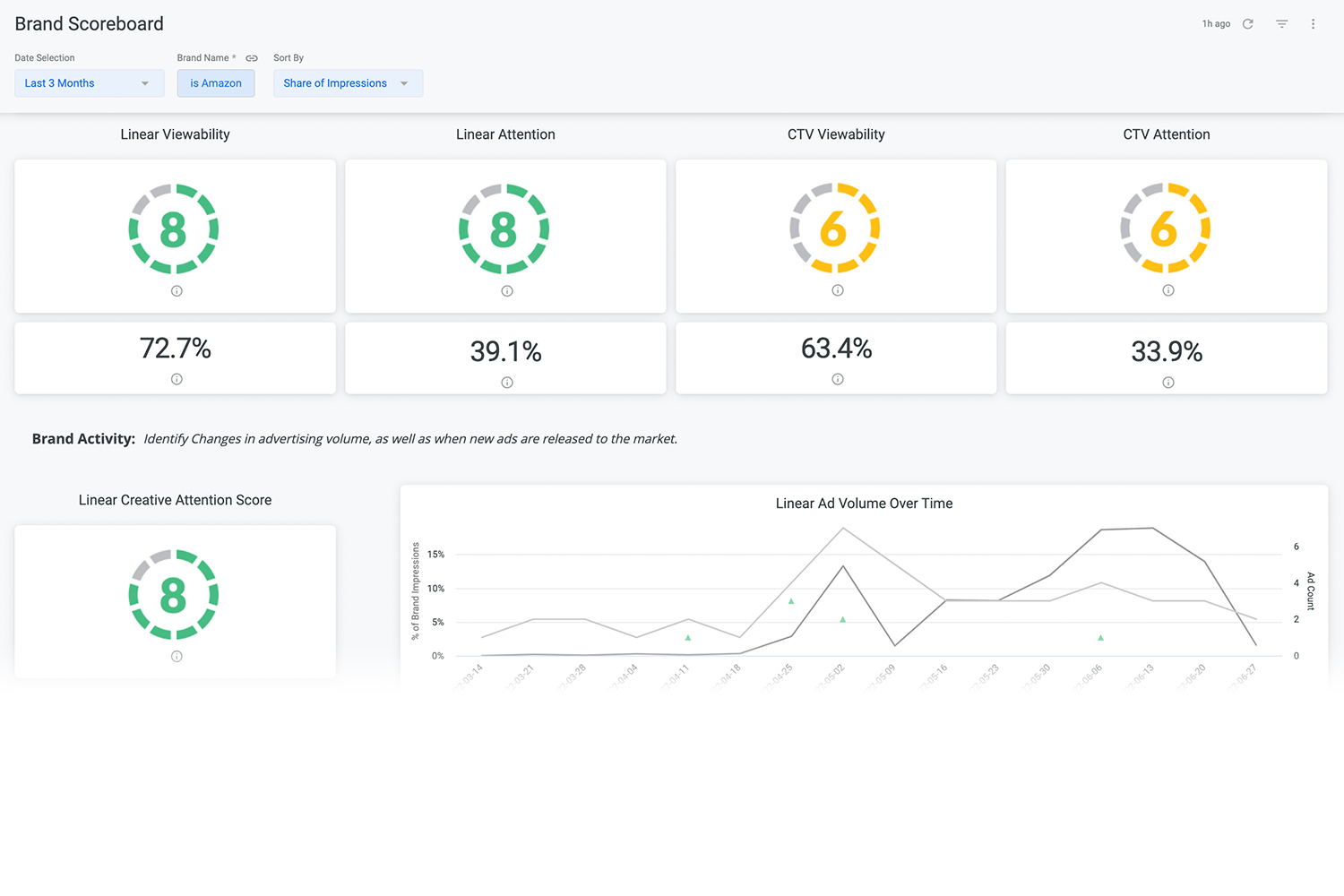Open info icon under CTV Attention gauge
The image size is (1344, 896).
point(1167,290)
